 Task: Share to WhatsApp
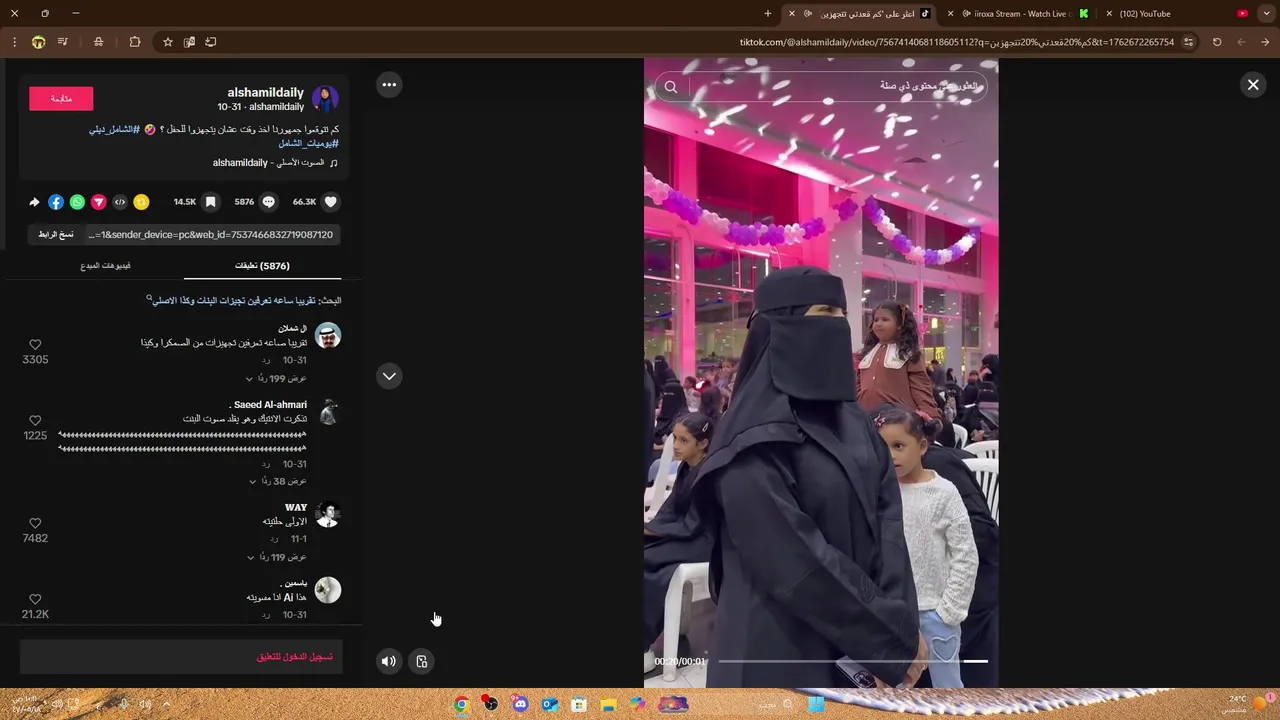[x=77, y=202]
